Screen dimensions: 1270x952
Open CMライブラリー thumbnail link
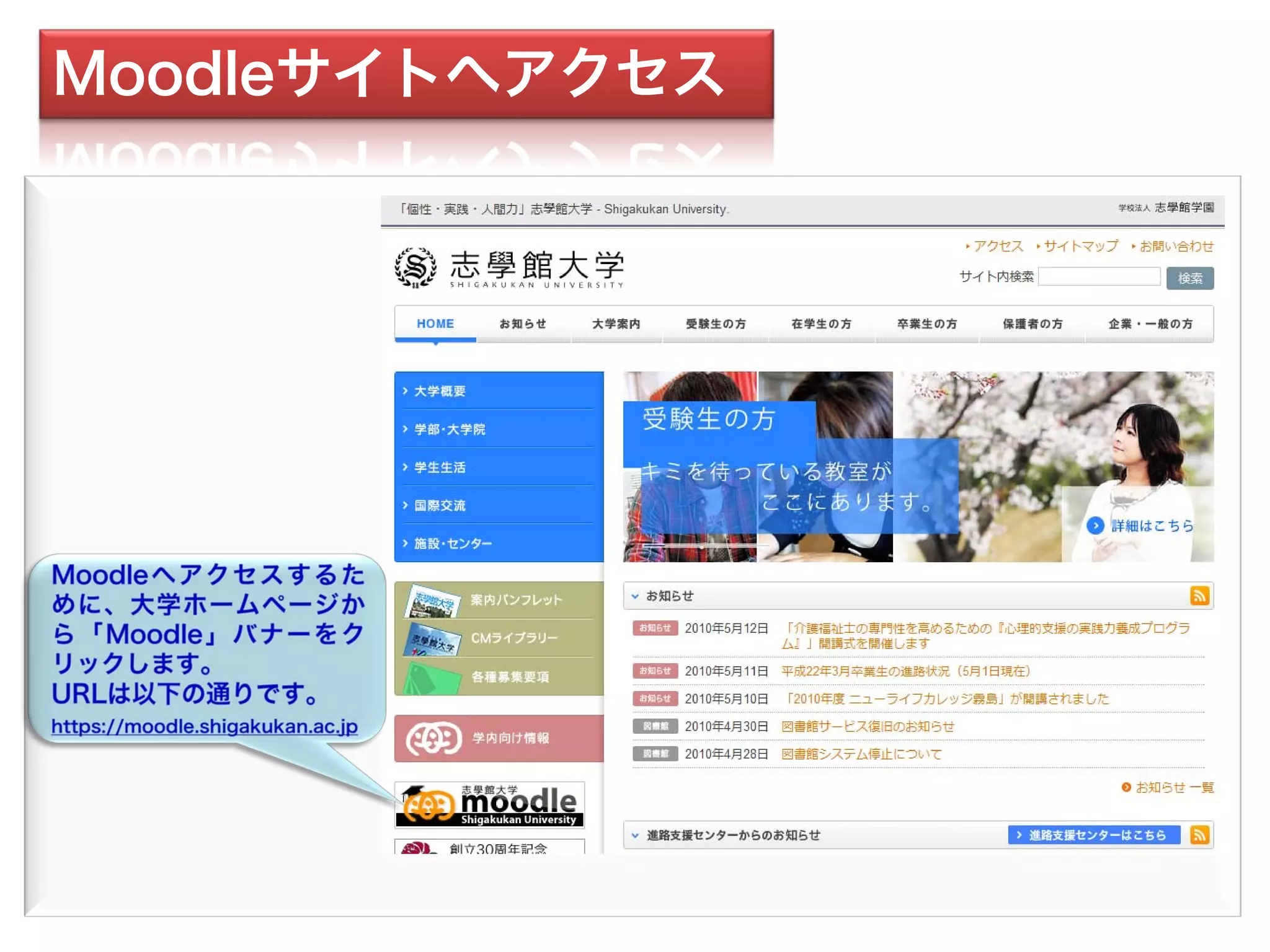pyautogui.click(x=432, y=638)
